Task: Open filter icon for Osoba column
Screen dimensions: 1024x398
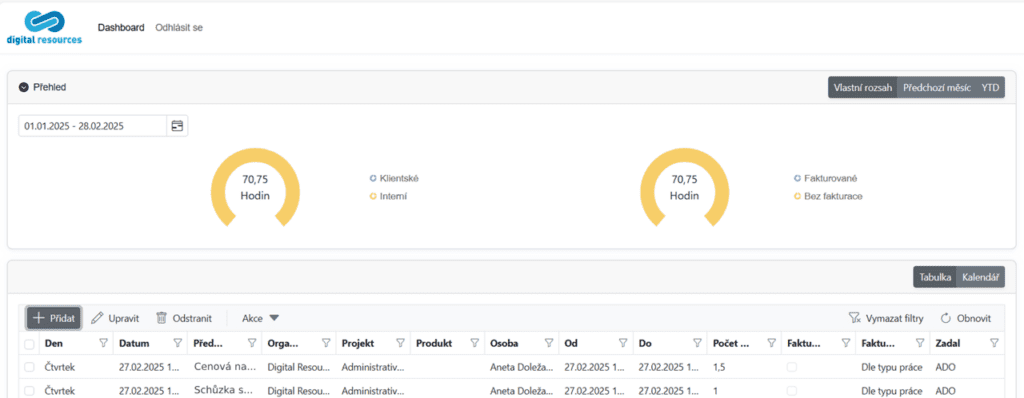Action: tap(549, 343)
